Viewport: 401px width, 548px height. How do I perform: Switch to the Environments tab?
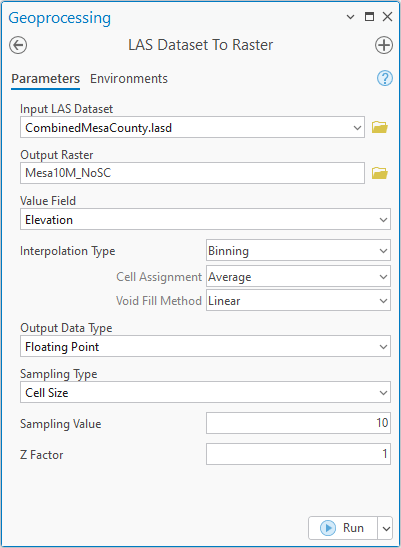pos(129,79)
